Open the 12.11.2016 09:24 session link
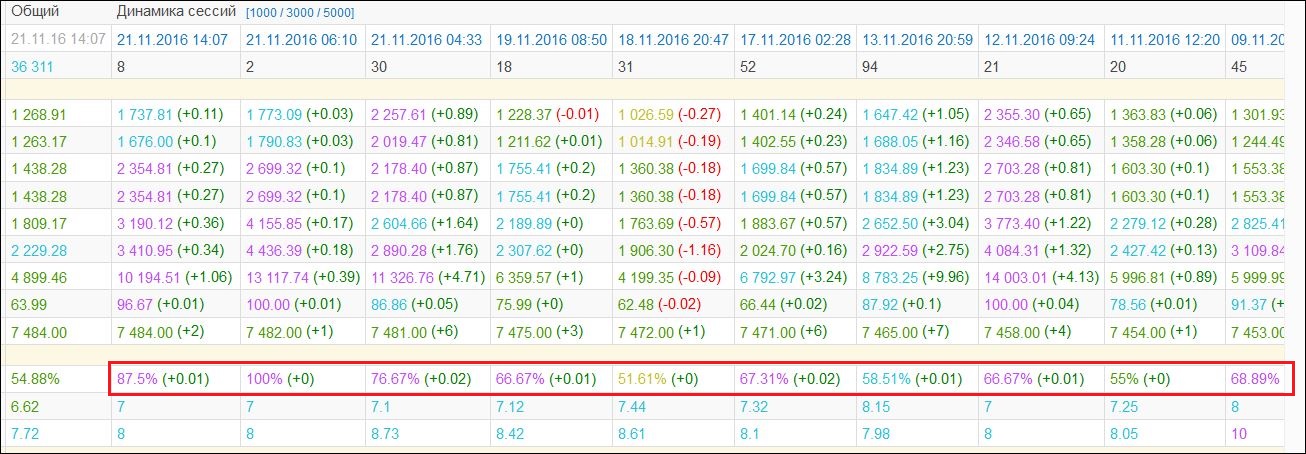 (1040, 40)
